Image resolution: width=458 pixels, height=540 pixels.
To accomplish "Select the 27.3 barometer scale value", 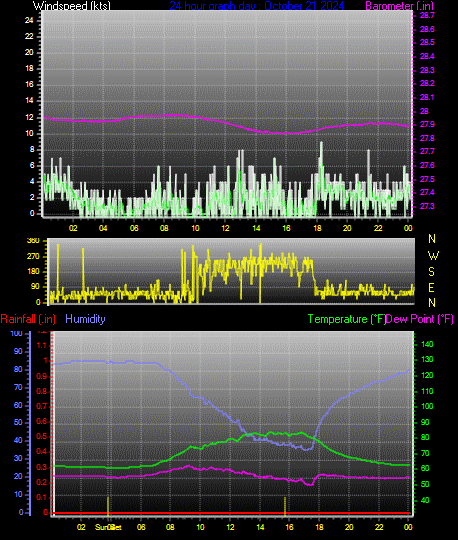I will pos(427,206).
